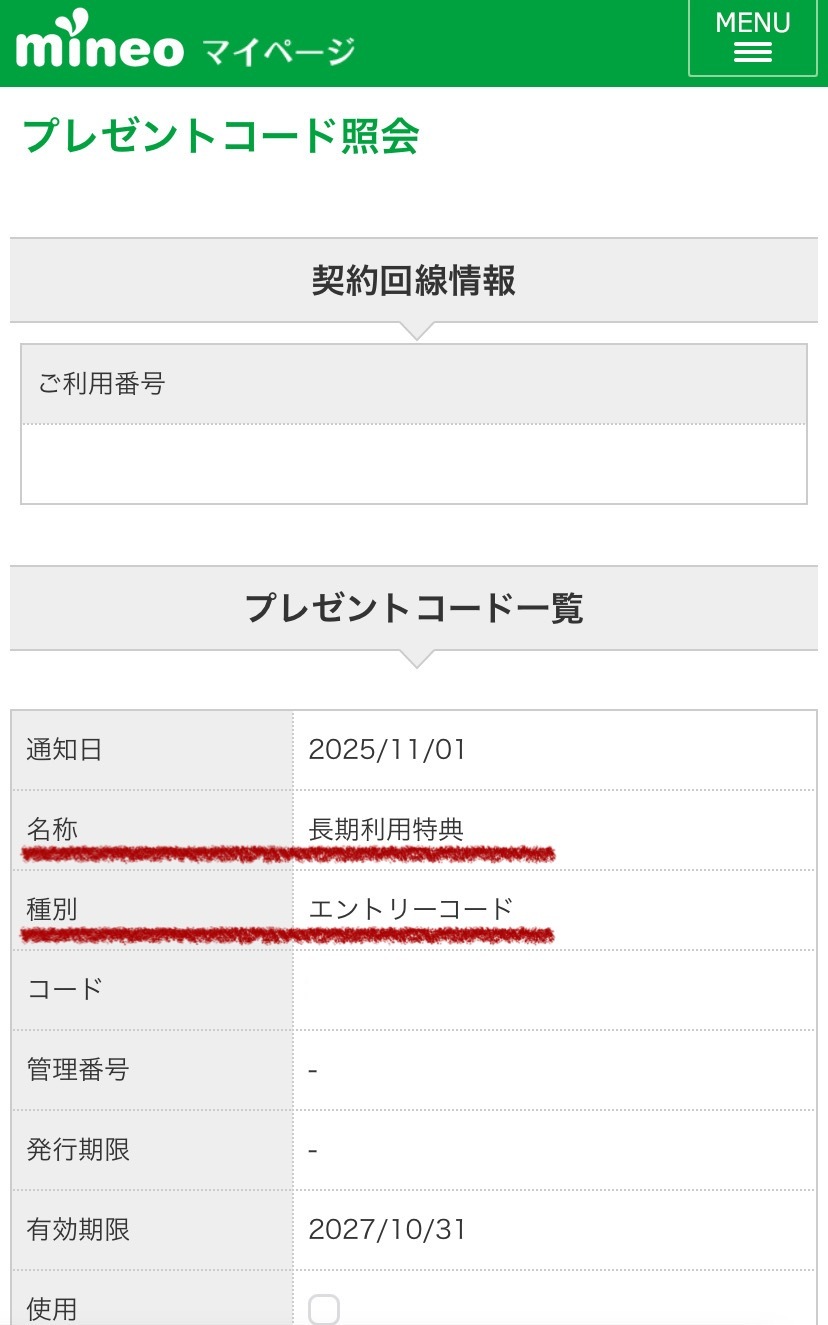Screen dimensions: 828x1325
Task: Select the 有効期限 date 2027/10/31
Action: coord(388,1230)
